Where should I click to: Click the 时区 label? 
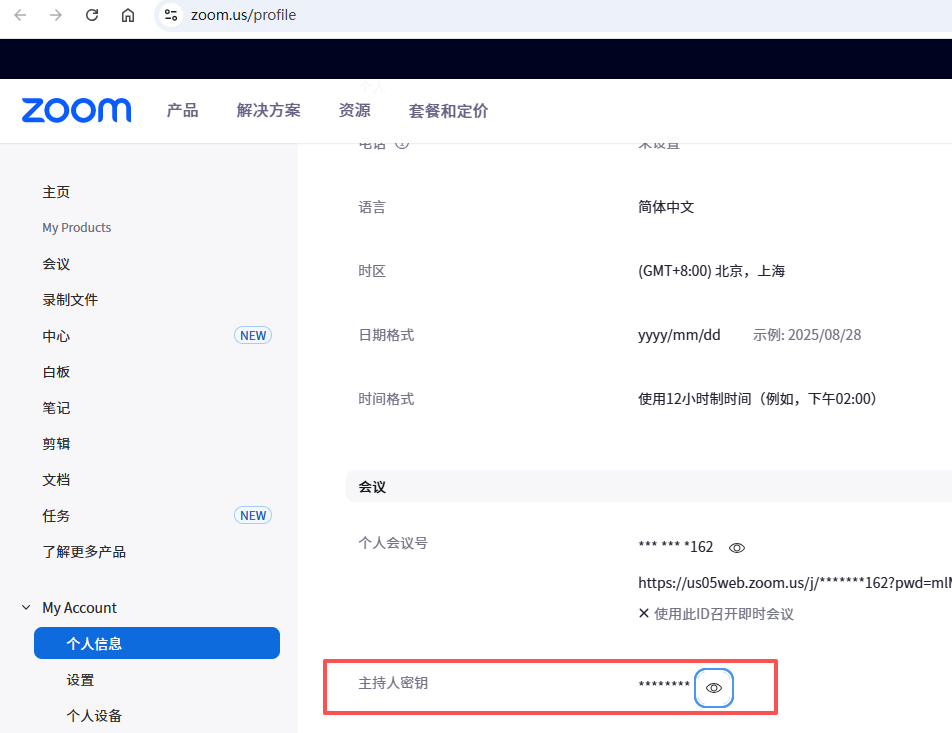click(x=372, y=271)
